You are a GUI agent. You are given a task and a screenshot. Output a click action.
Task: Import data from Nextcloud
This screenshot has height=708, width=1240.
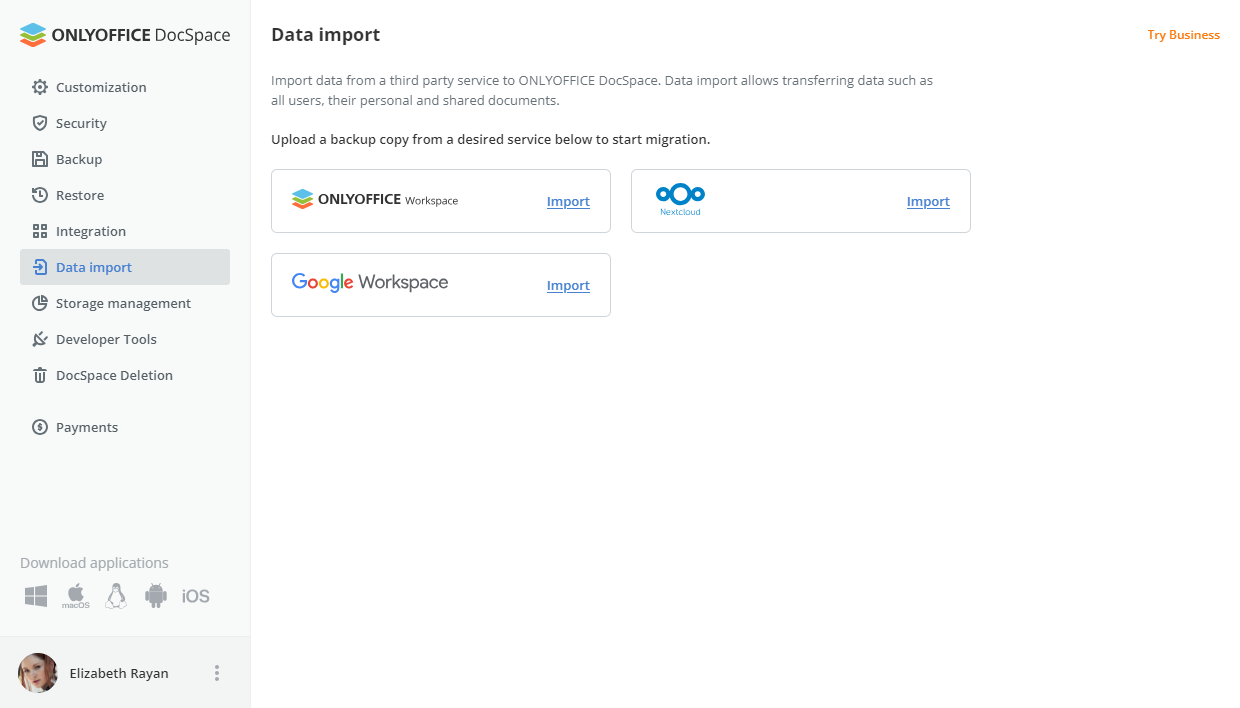click(x=927, y=201)
